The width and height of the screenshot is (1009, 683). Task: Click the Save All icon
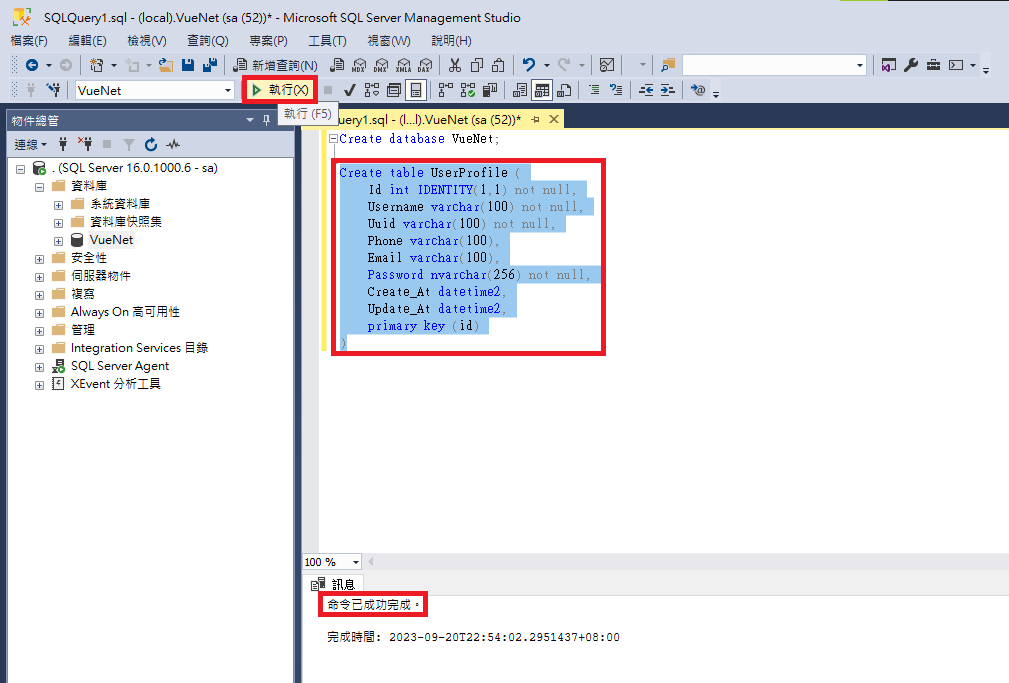click(210, 65)
